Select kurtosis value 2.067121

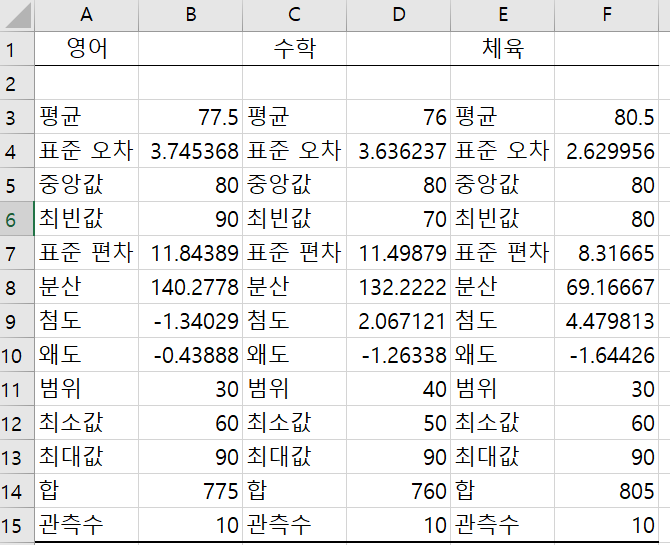click(x=398, y=321)
